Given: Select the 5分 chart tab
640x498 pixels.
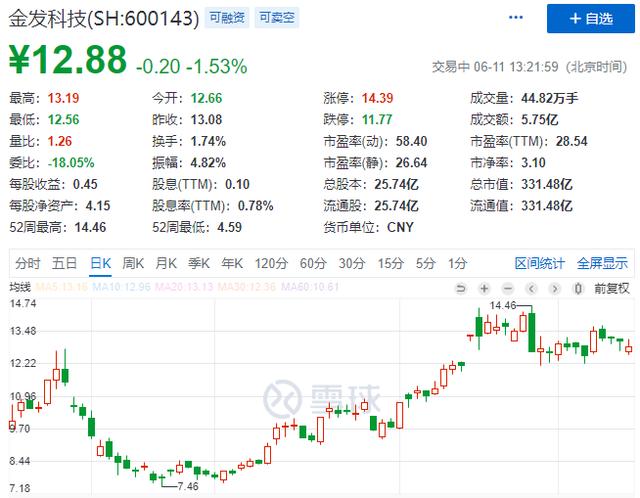Looking at the screenshot, I should [x=425, y=263].
